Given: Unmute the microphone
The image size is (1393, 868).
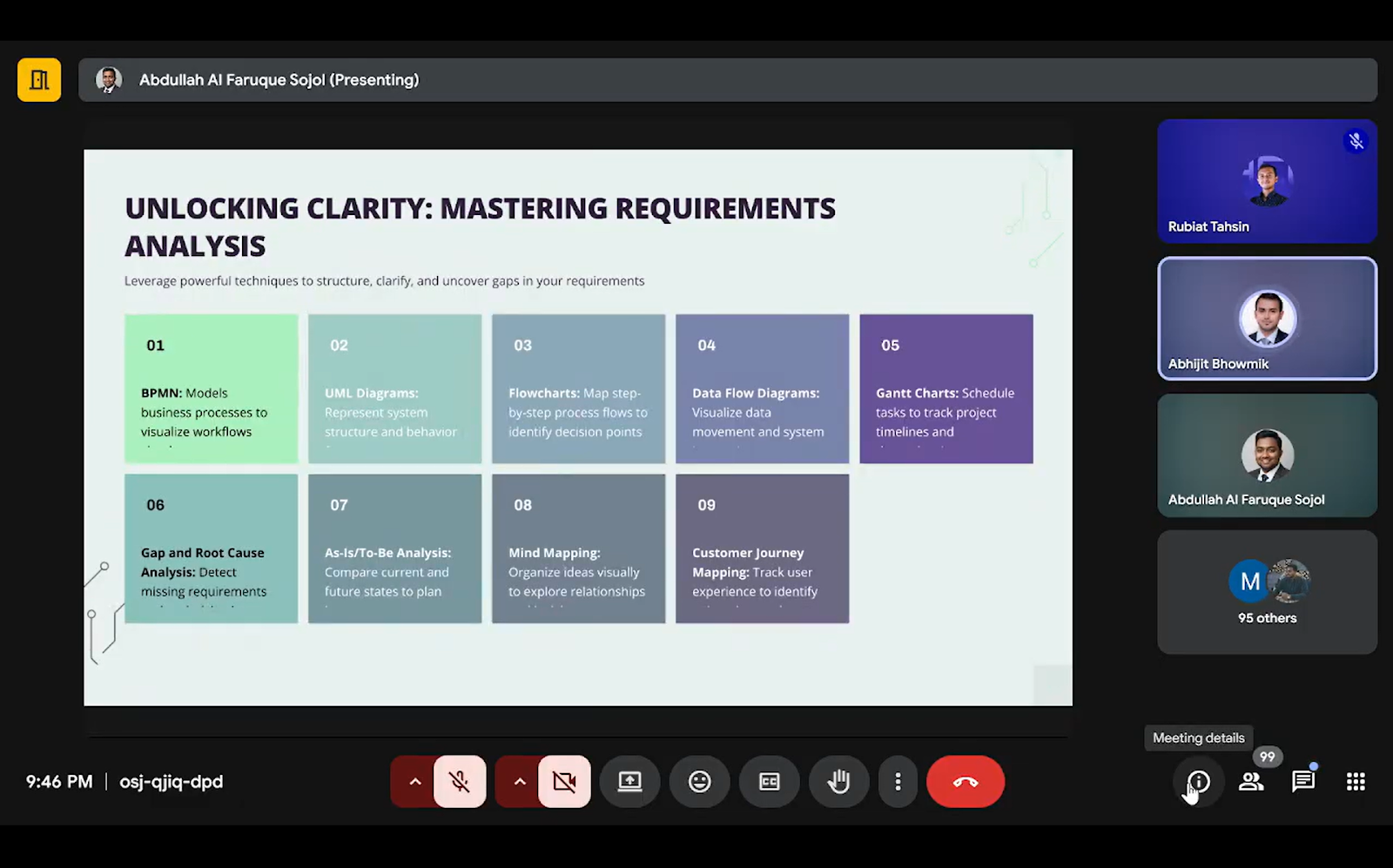Looking at the screenshot, I should 460,782.
